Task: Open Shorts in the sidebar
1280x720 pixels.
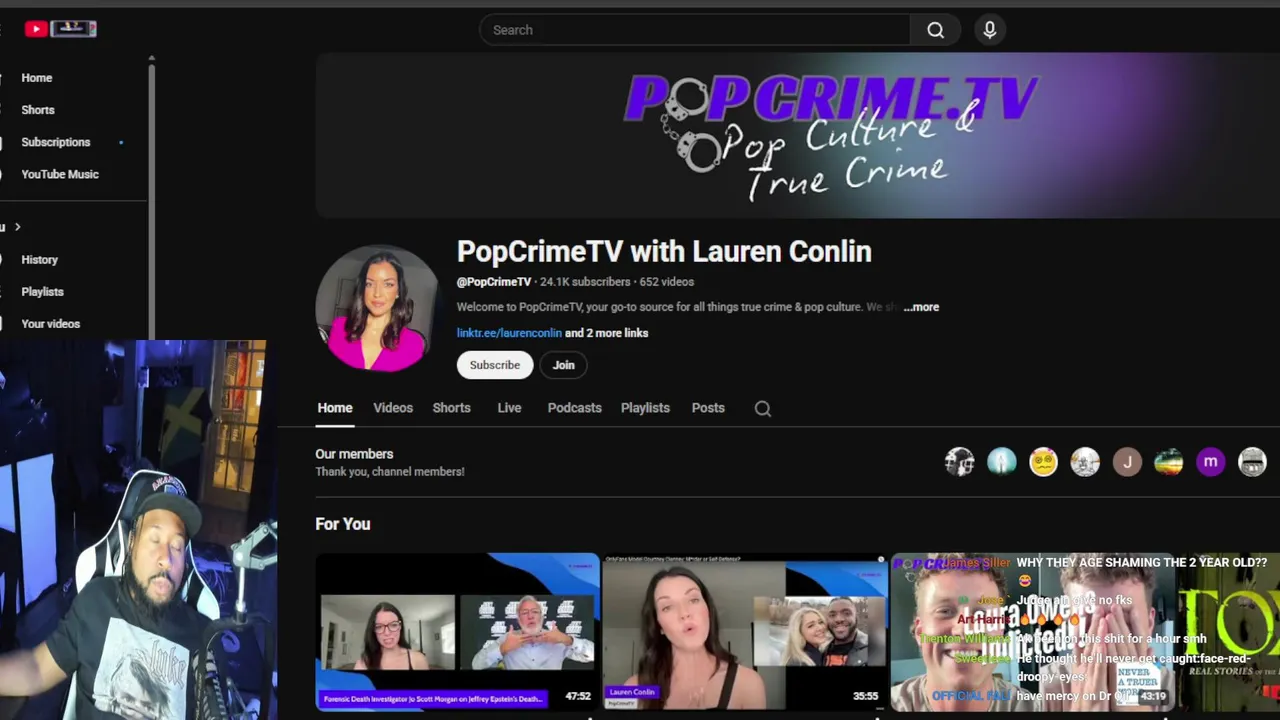Action: click(38, 110)
